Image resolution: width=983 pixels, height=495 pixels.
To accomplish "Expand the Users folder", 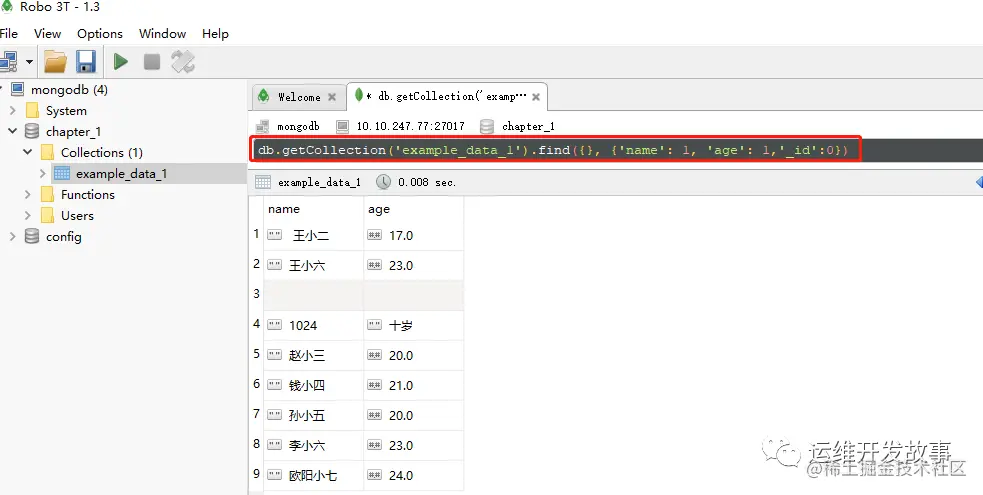I will click(28, 216).
